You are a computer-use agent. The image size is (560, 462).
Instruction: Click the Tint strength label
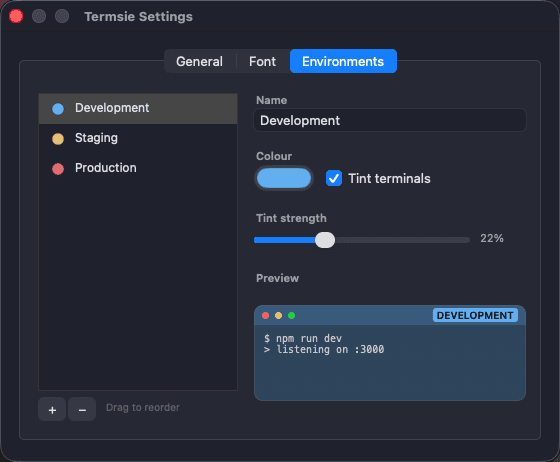[x=291, y=218]
